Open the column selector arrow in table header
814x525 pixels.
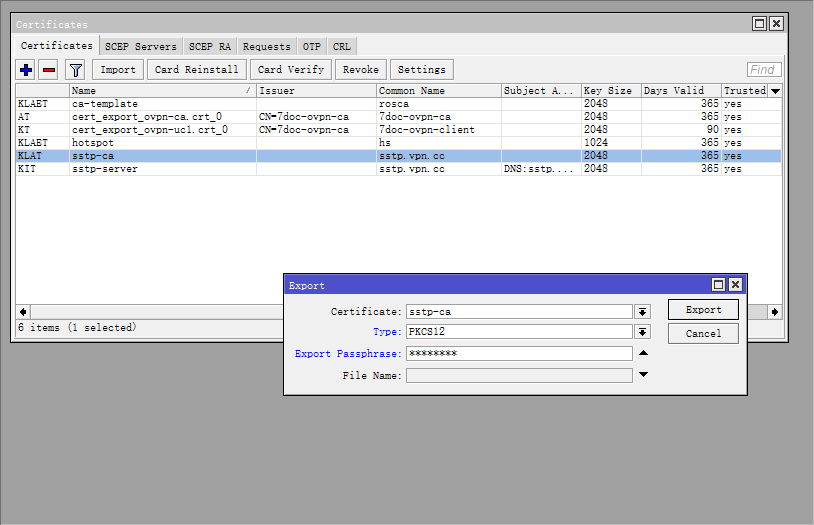click(775, 91)
